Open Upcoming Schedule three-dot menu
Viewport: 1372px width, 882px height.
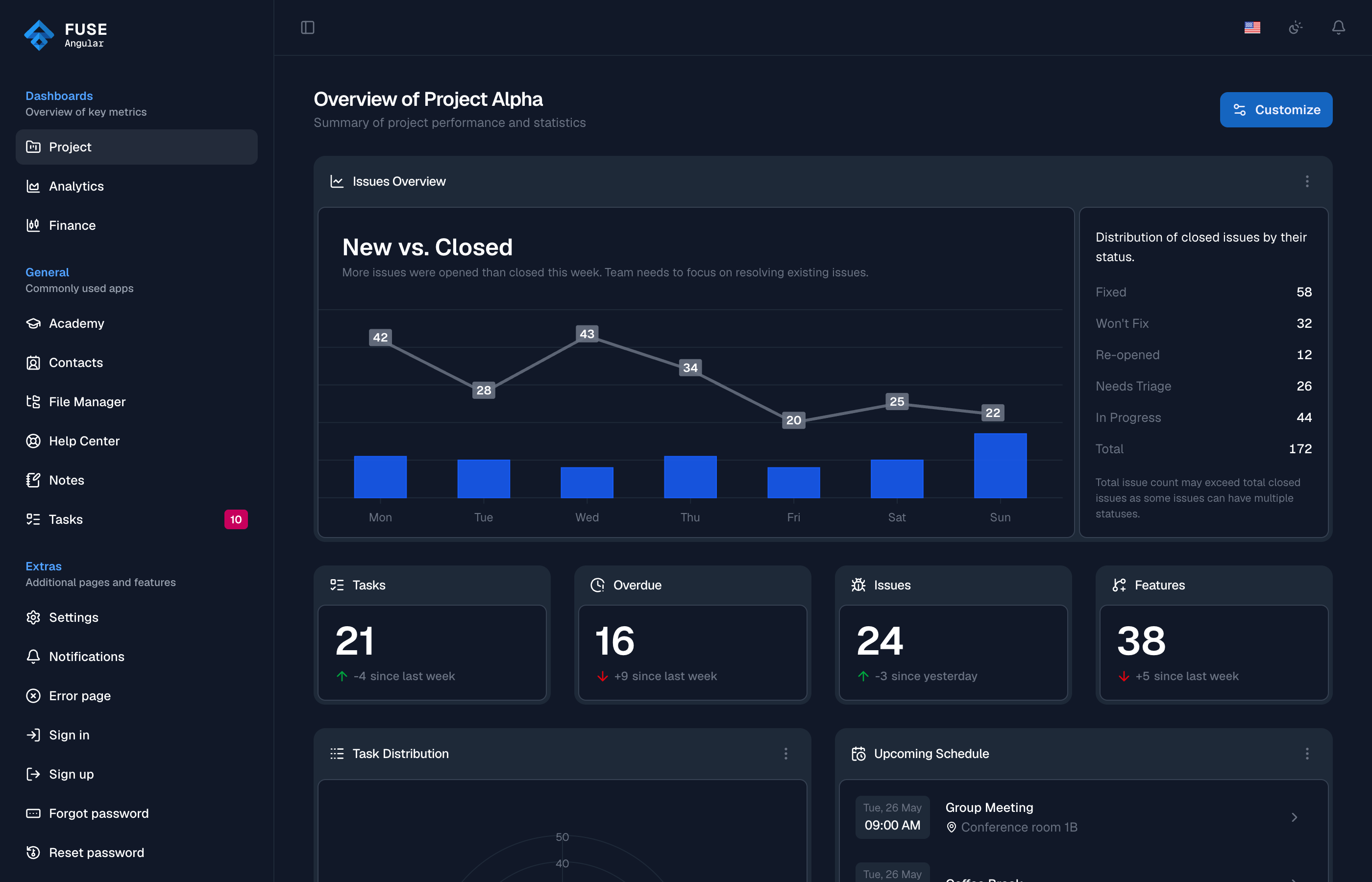pos(1307,754)
